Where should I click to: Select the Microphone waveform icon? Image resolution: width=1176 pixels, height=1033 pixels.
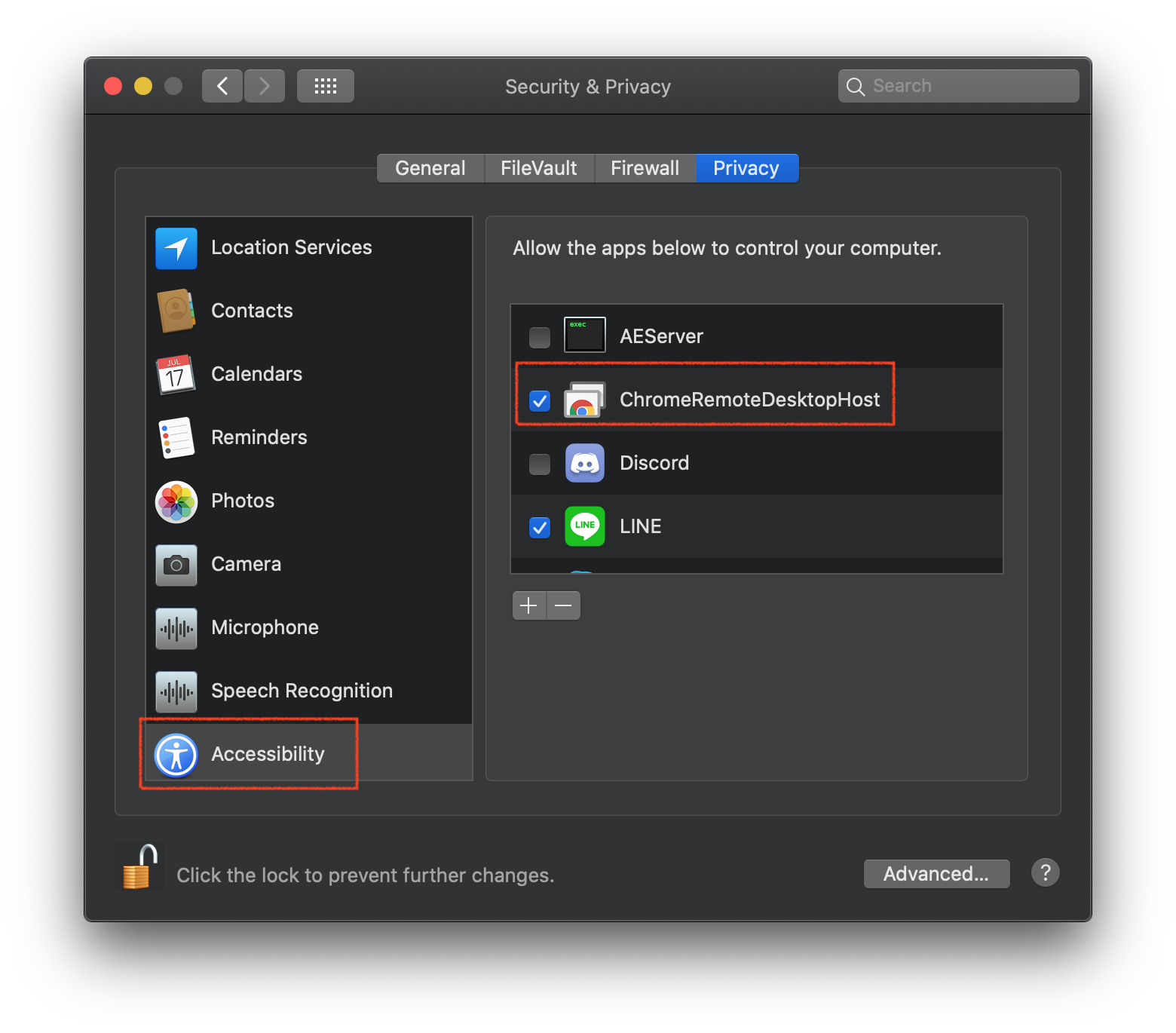(x=176, y=628)
